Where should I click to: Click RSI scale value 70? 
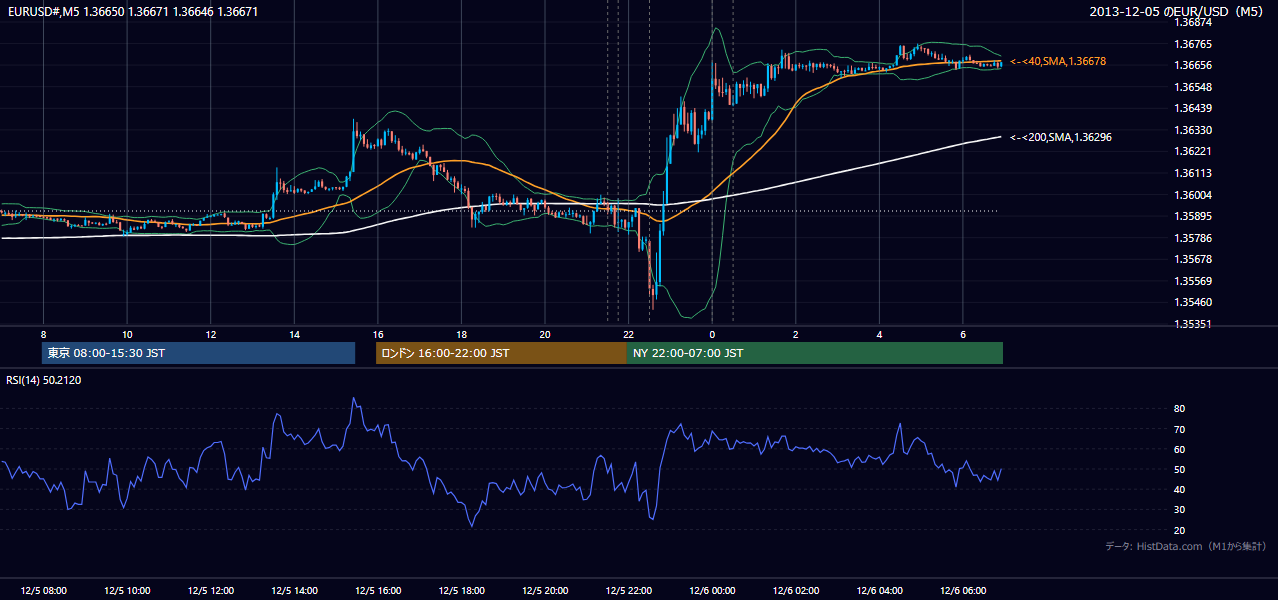[1179, 429]
